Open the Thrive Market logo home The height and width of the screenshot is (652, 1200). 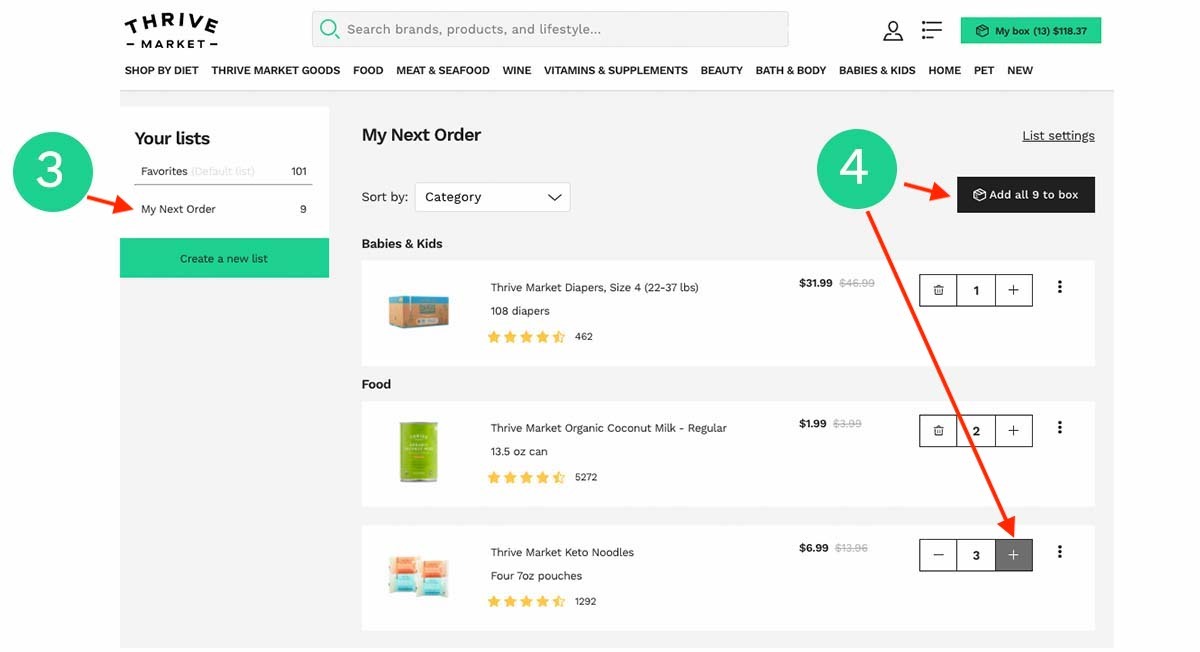[171, 31]
